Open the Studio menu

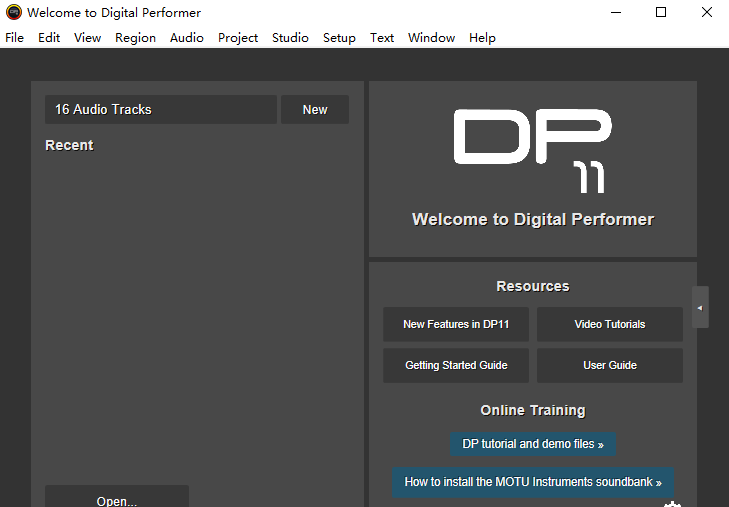pos(290,38)
